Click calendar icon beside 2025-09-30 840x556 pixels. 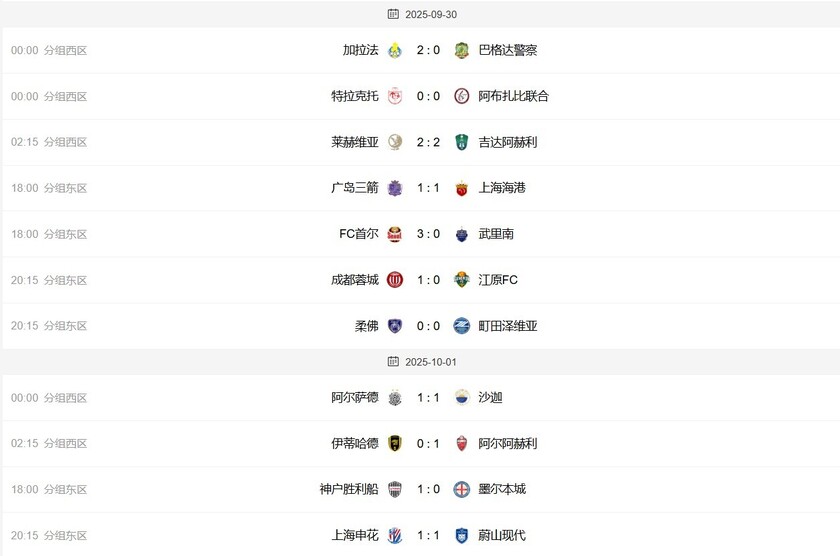pyautogui.click(x=393, y=14)
